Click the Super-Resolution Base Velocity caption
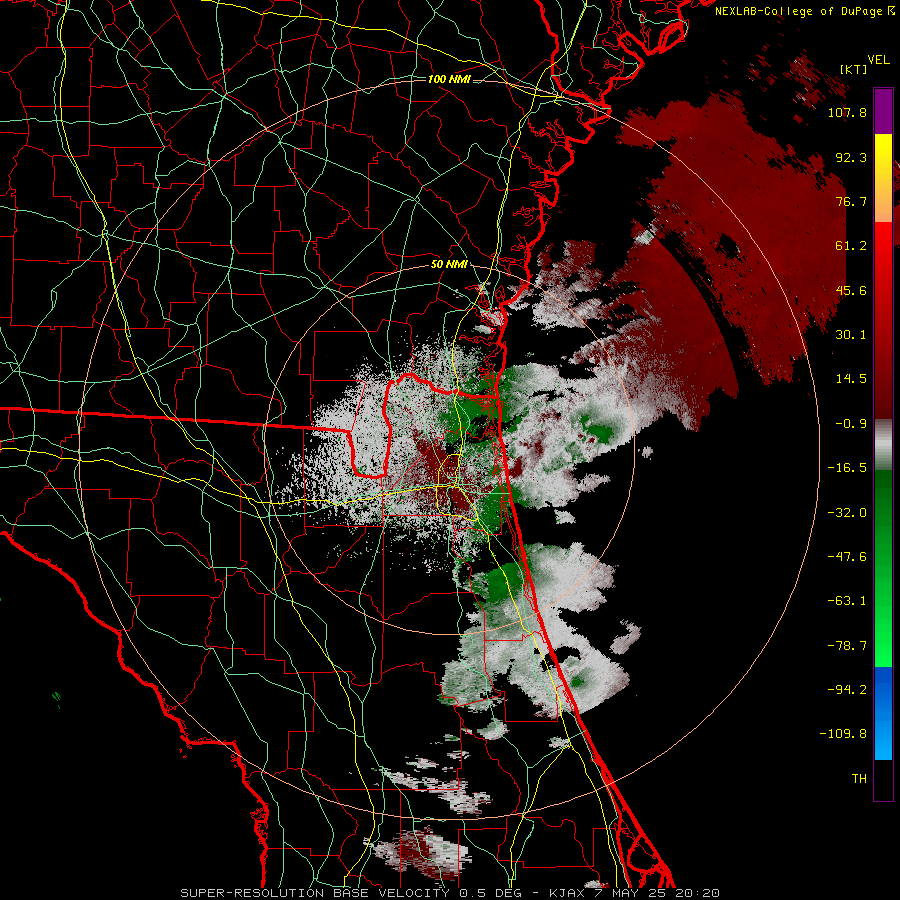900x900 pixels. pos(449,893)
